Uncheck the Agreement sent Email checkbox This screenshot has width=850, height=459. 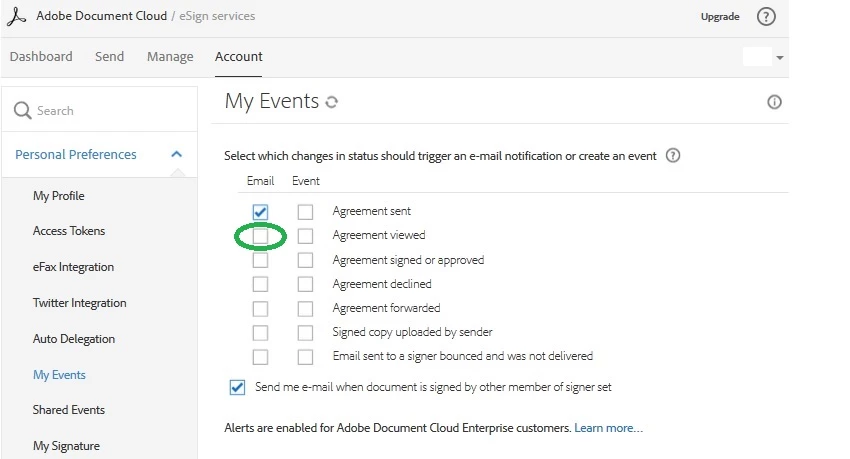coord(260,212)
